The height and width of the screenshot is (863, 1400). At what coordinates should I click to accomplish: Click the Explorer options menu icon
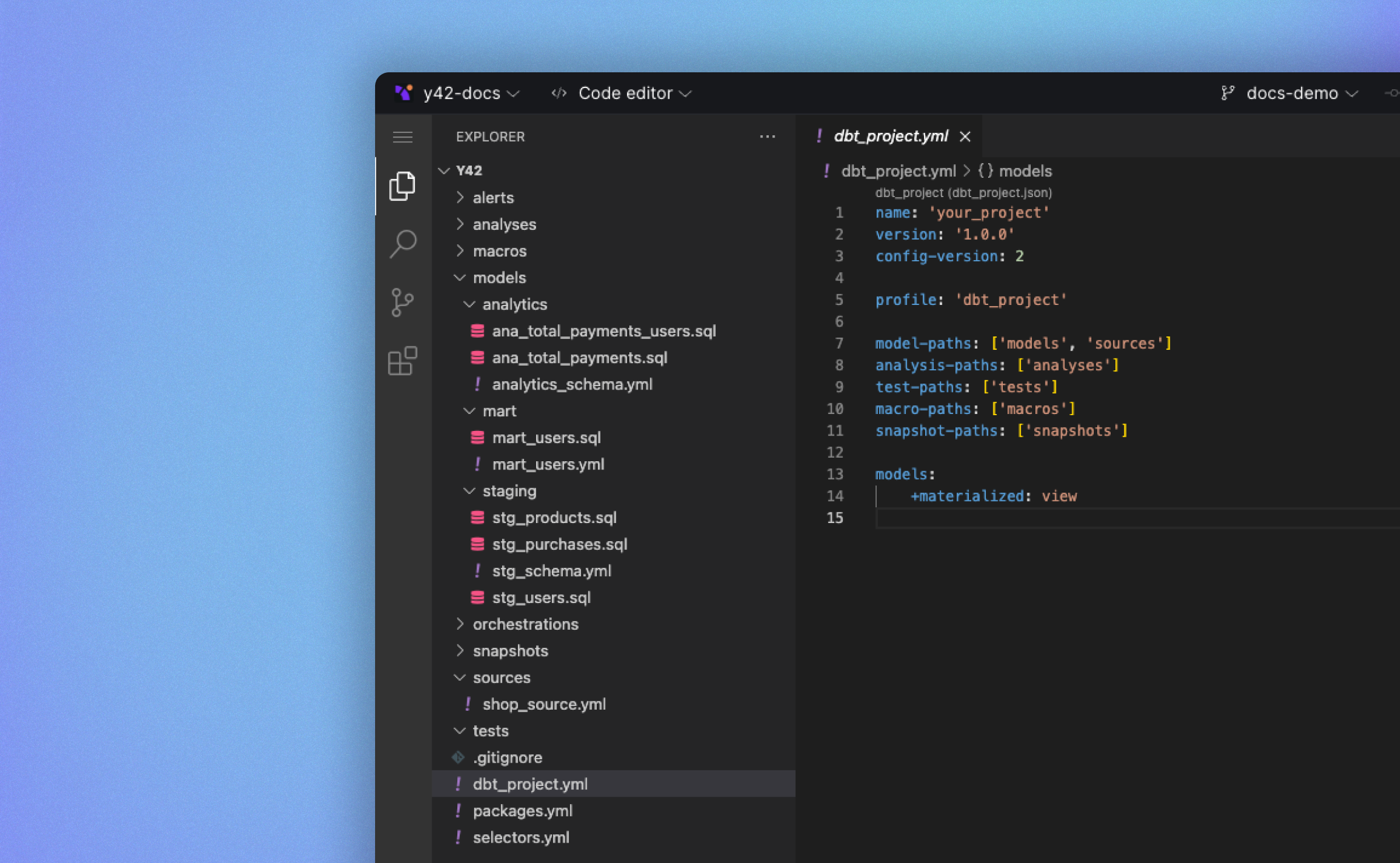pyautogui.click(x=767, y=136)
